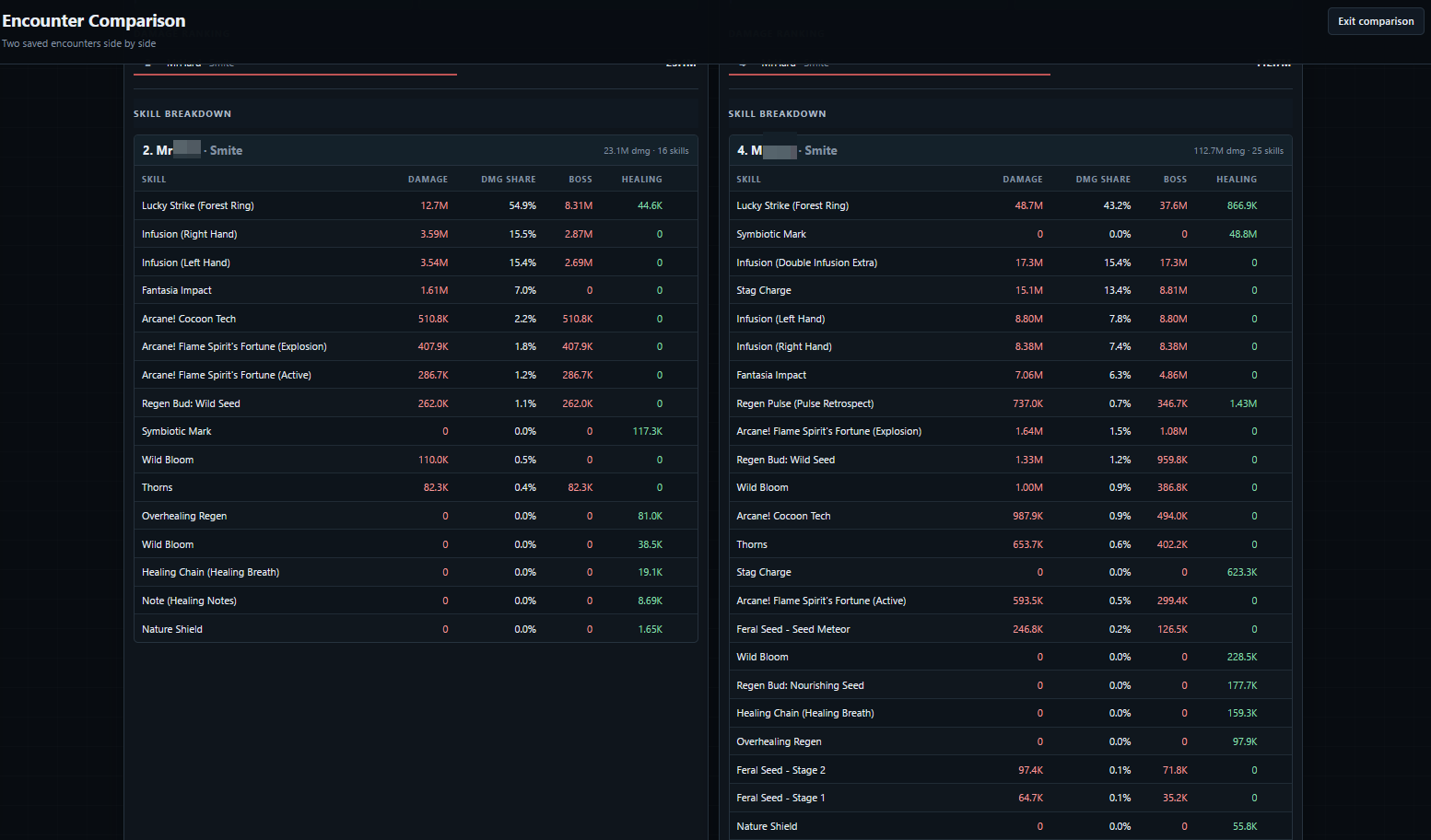This screenshot has width=1431, height=840.
Task: Select the Nature Shield row in left table
Action: pos(416,629)
